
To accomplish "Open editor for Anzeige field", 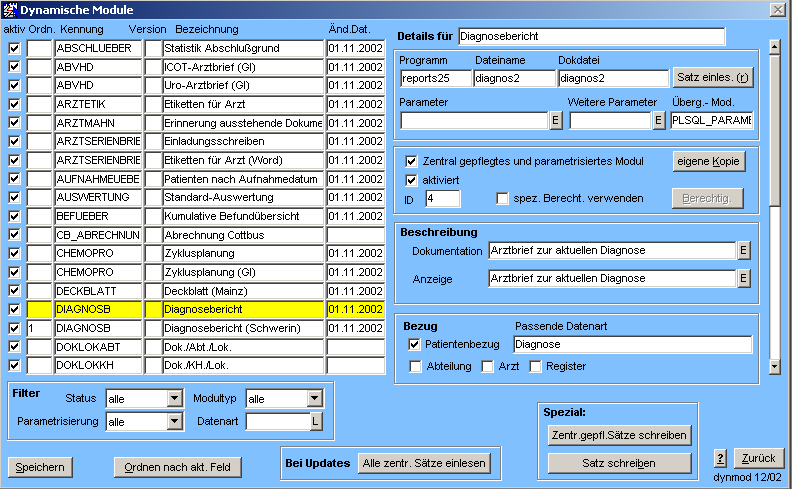I will [x=743, y=279].
